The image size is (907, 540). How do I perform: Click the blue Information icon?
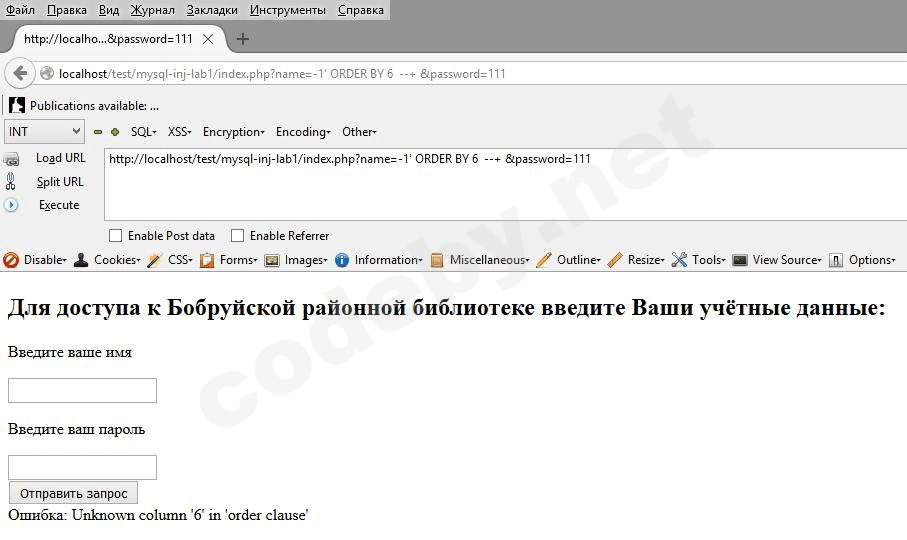(342, 260)
